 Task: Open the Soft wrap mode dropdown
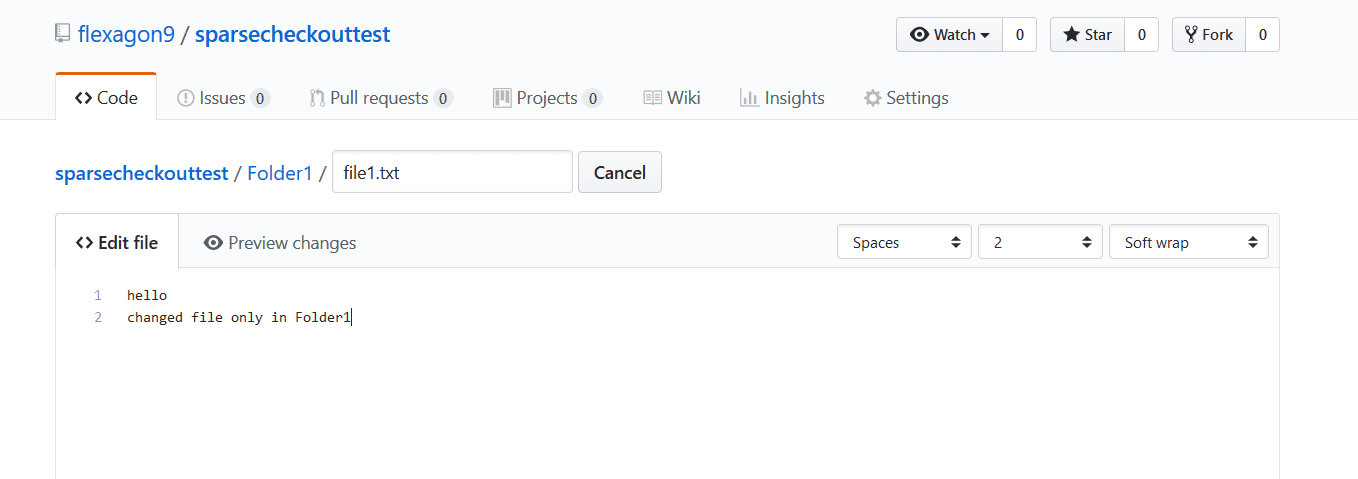point(1188,242)
